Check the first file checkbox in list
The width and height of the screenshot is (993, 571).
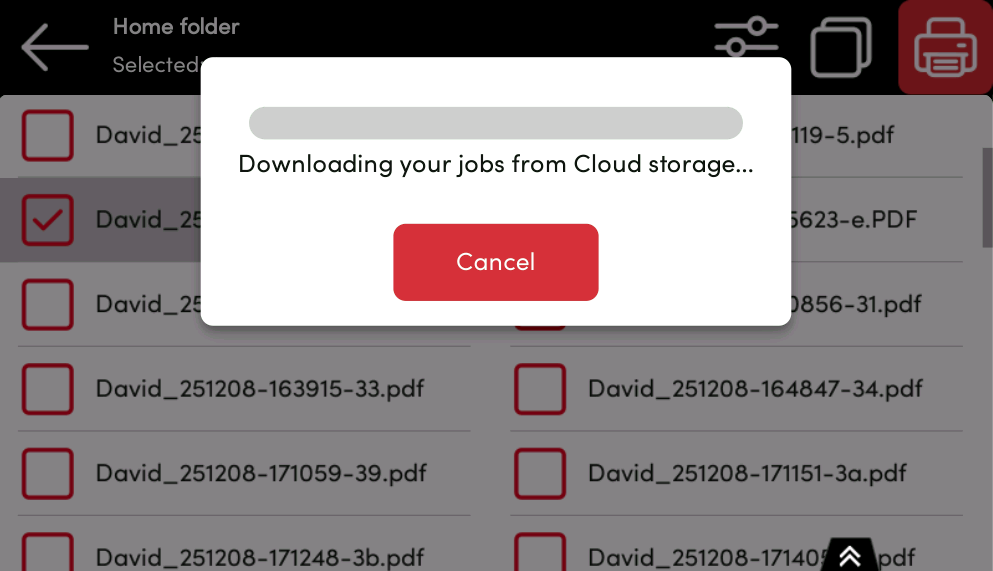pos(47,135)
